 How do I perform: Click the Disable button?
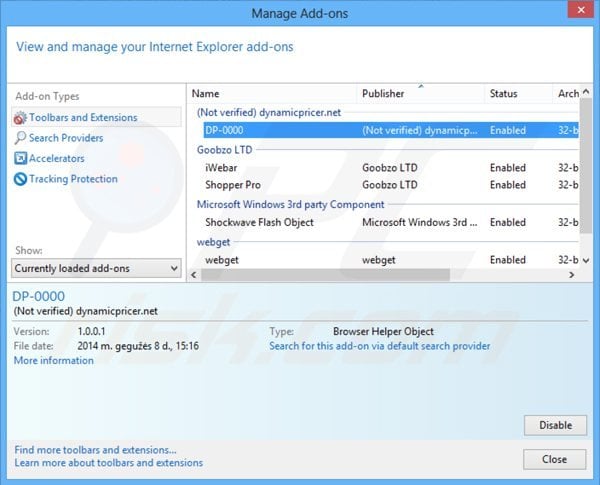coord(555,425)
